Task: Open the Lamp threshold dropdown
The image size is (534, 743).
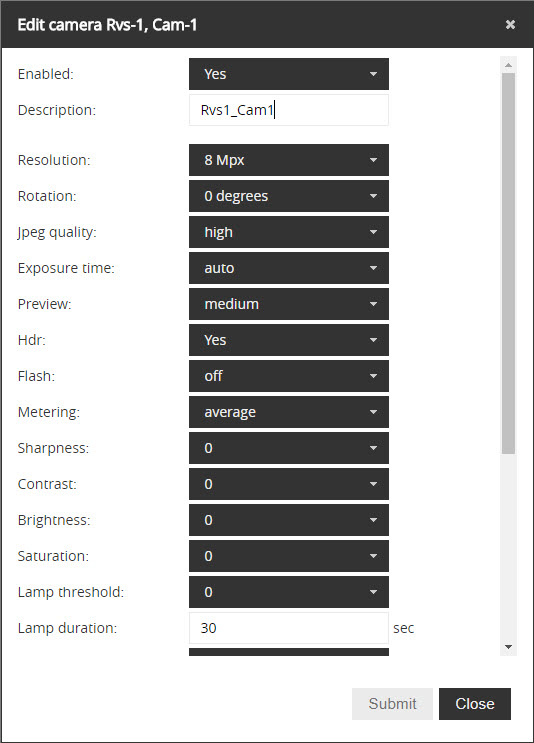Action: (289, 592)
